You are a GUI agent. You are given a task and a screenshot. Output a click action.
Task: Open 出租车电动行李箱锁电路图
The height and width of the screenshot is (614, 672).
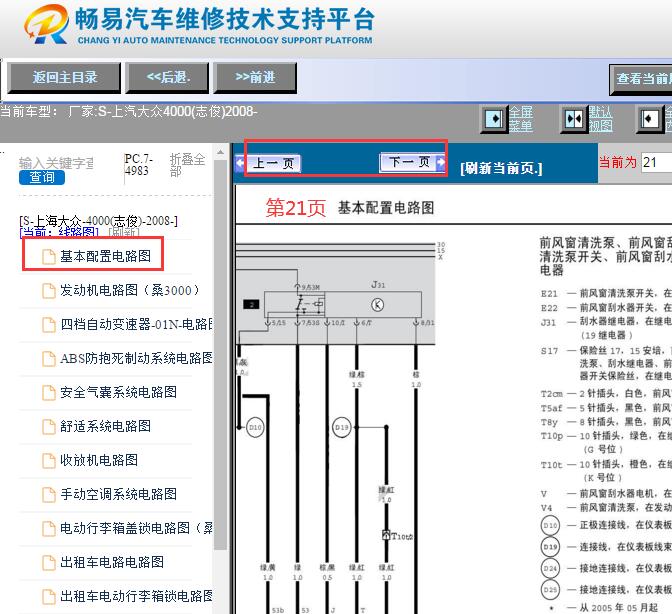136,596
